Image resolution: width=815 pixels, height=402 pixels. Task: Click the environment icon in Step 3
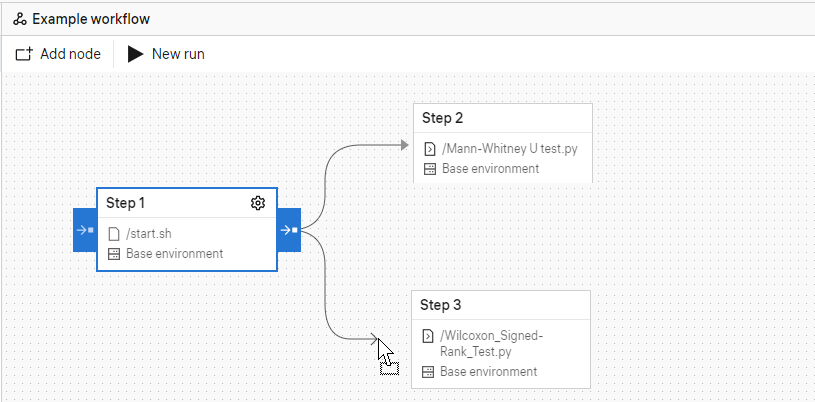(428, 372)
